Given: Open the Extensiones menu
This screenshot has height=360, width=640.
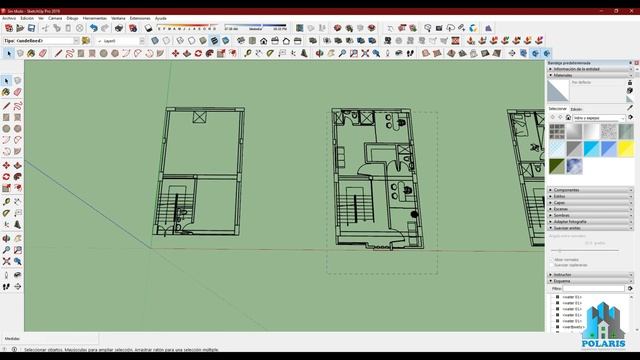Looking at the screenshot, I should (x=140, y=18).
